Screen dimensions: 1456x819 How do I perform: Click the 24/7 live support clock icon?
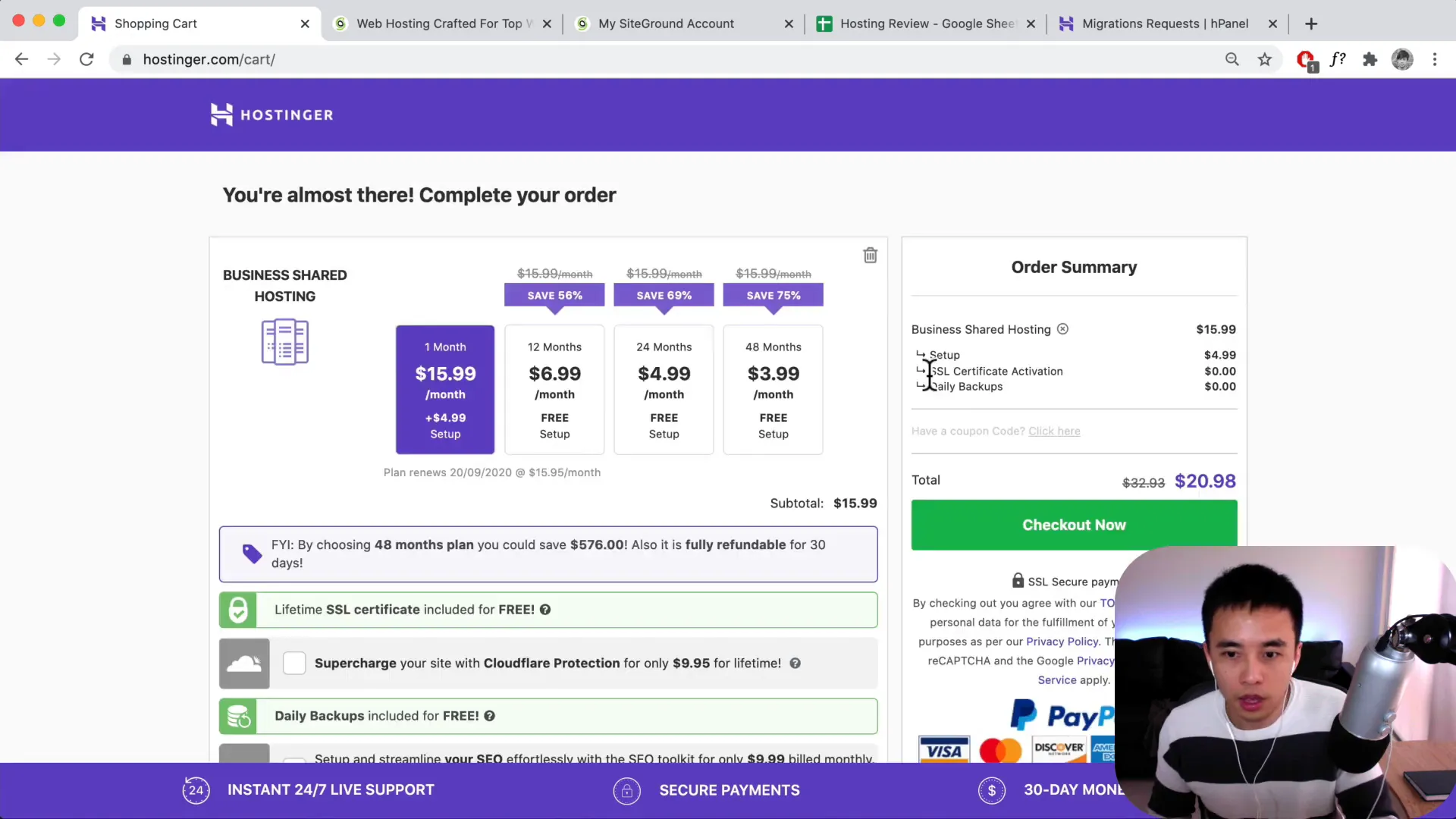point(196,790)
